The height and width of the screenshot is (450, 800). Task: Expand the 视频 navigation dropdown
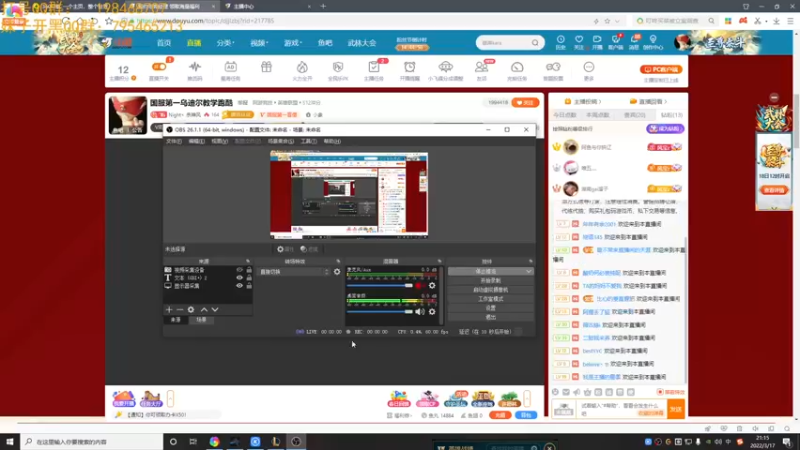tap(259, 43)
